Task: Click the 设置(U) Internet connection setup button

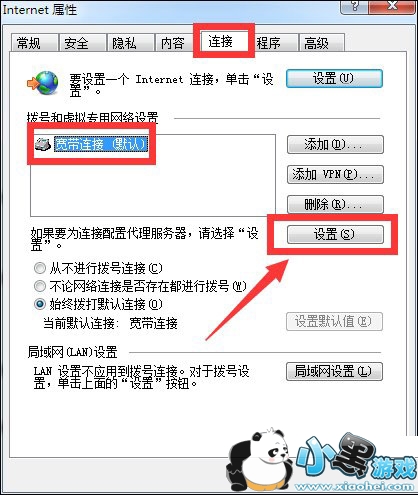Action: pyautogui.click(x=334, y=79)
